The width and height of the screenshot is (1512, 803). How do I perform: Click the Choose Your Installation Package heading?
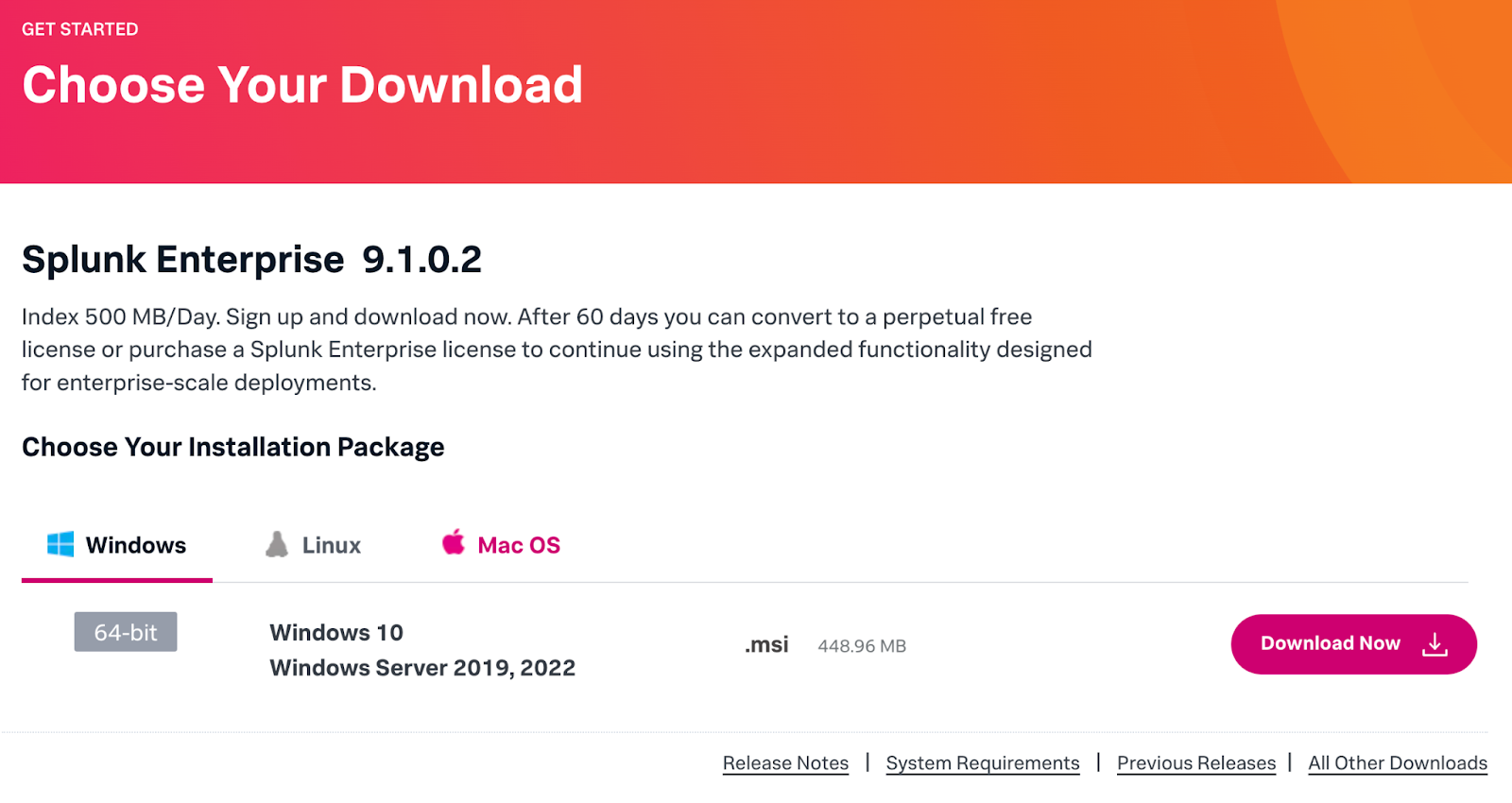233,447
